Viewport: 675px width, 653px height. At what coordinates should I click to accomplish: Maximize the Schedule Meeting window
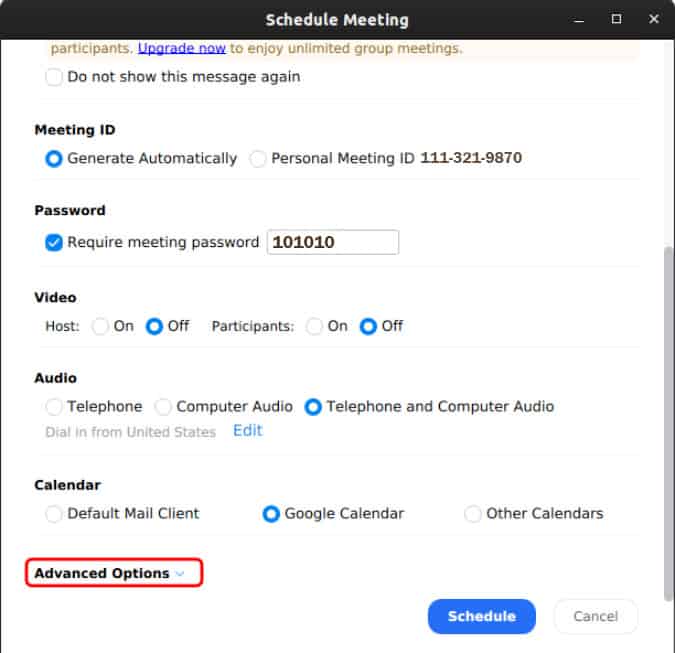pyautogui.click(x=616, y=19)
